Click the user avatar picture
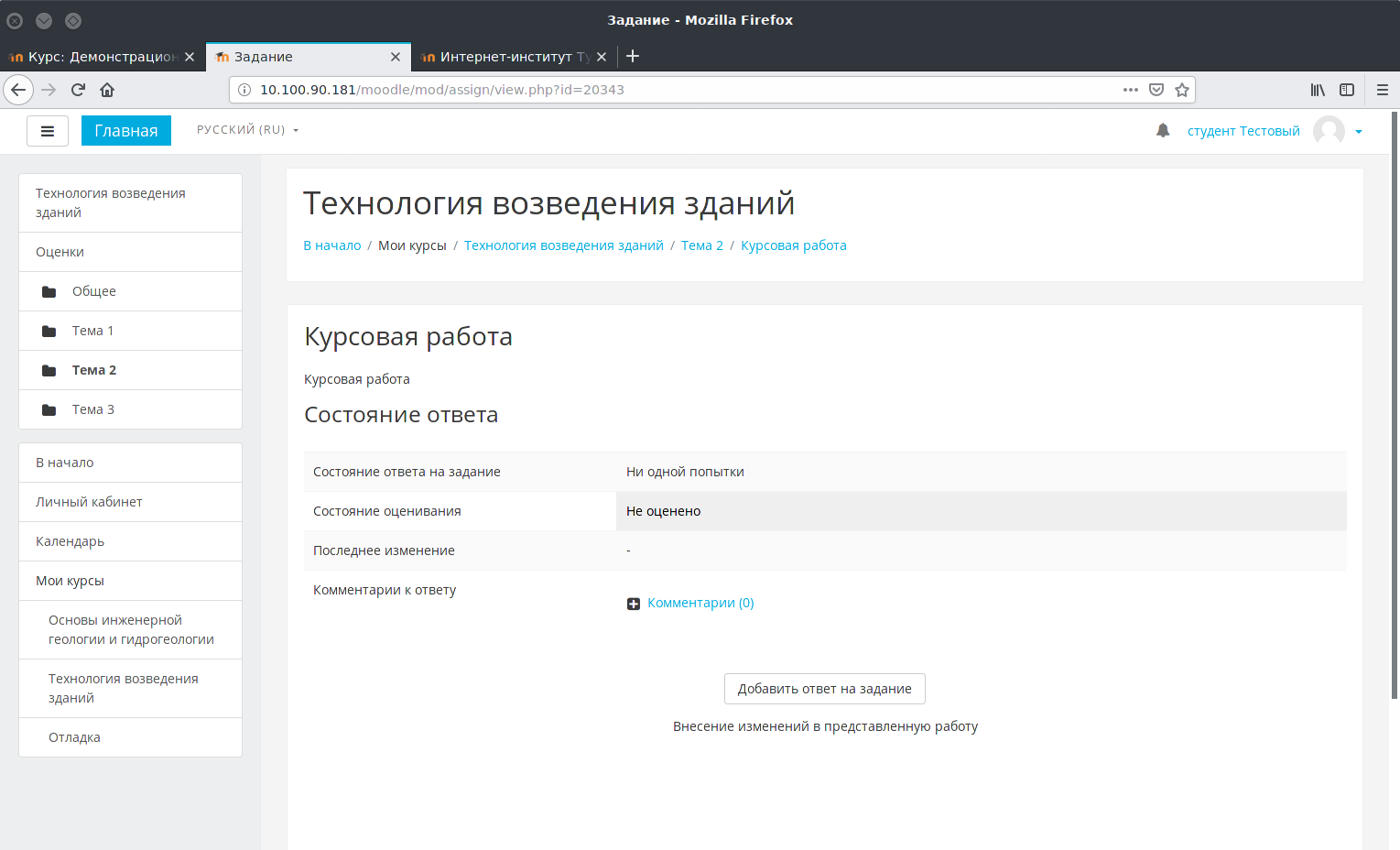Screen dimensions: 1400x850 point(1329,131)
